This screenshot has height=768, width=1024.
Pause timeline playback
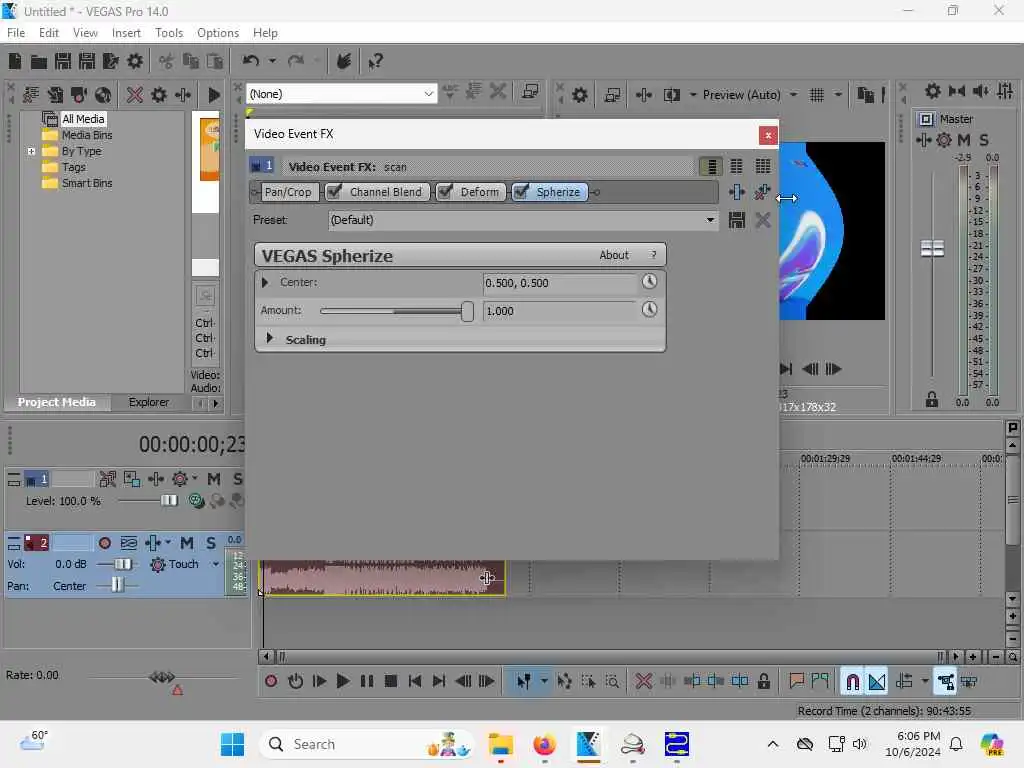pyautogui.click(x=367, y=681)
